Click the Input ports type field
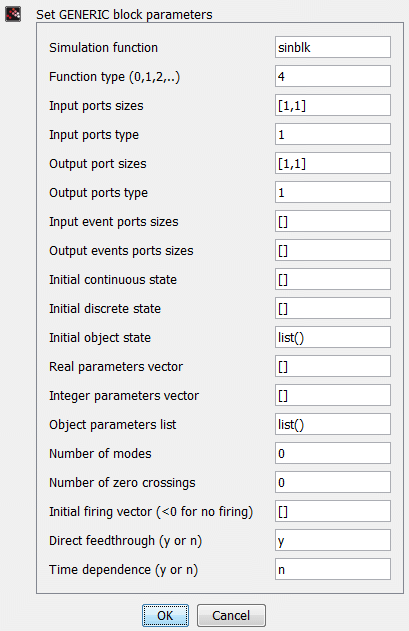Image resolution: width=409 pixels, height=631 pixels. [333, 134]
